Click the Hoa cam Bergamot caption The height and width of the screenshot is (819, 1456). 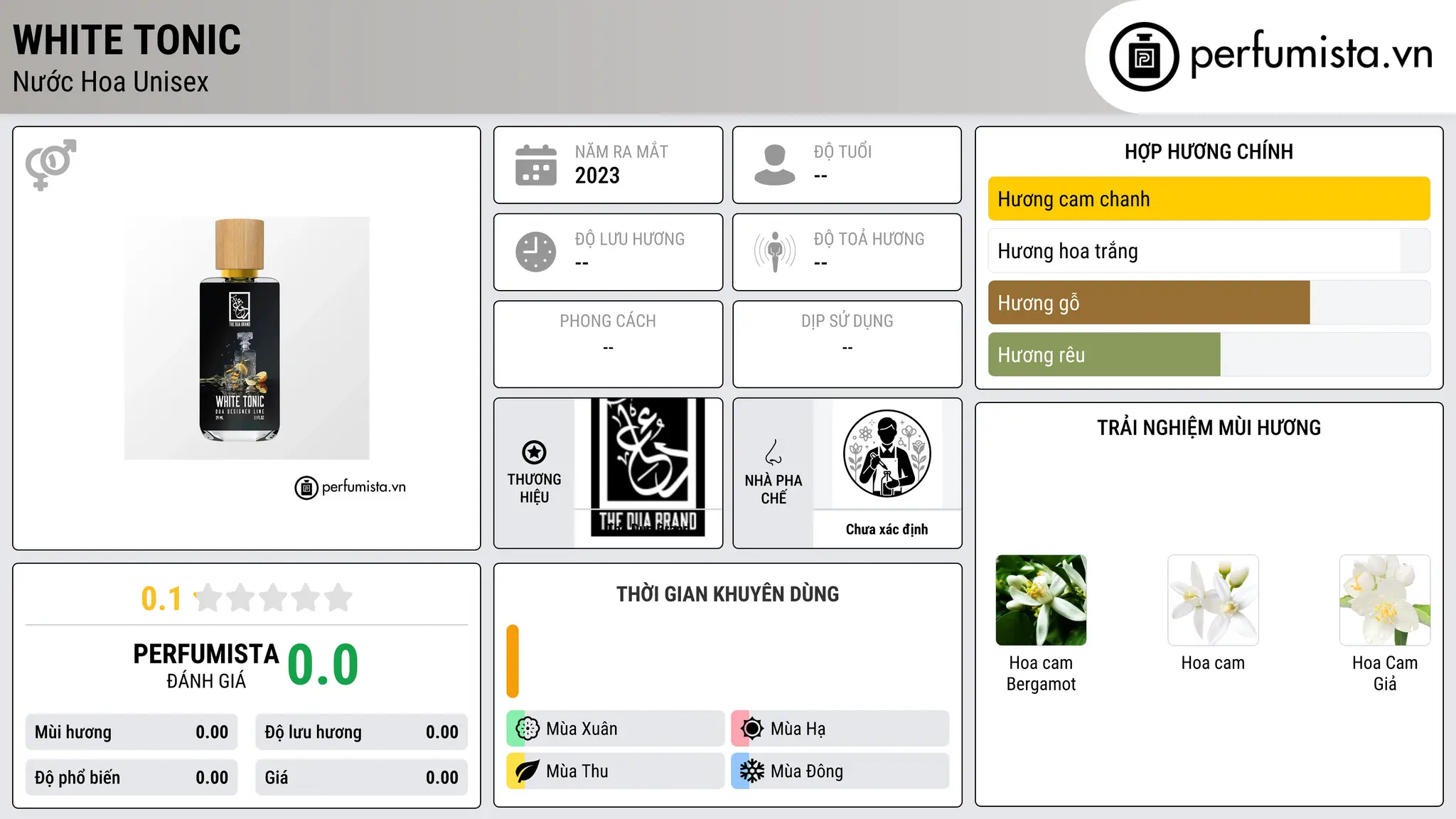coord(1041,673)
